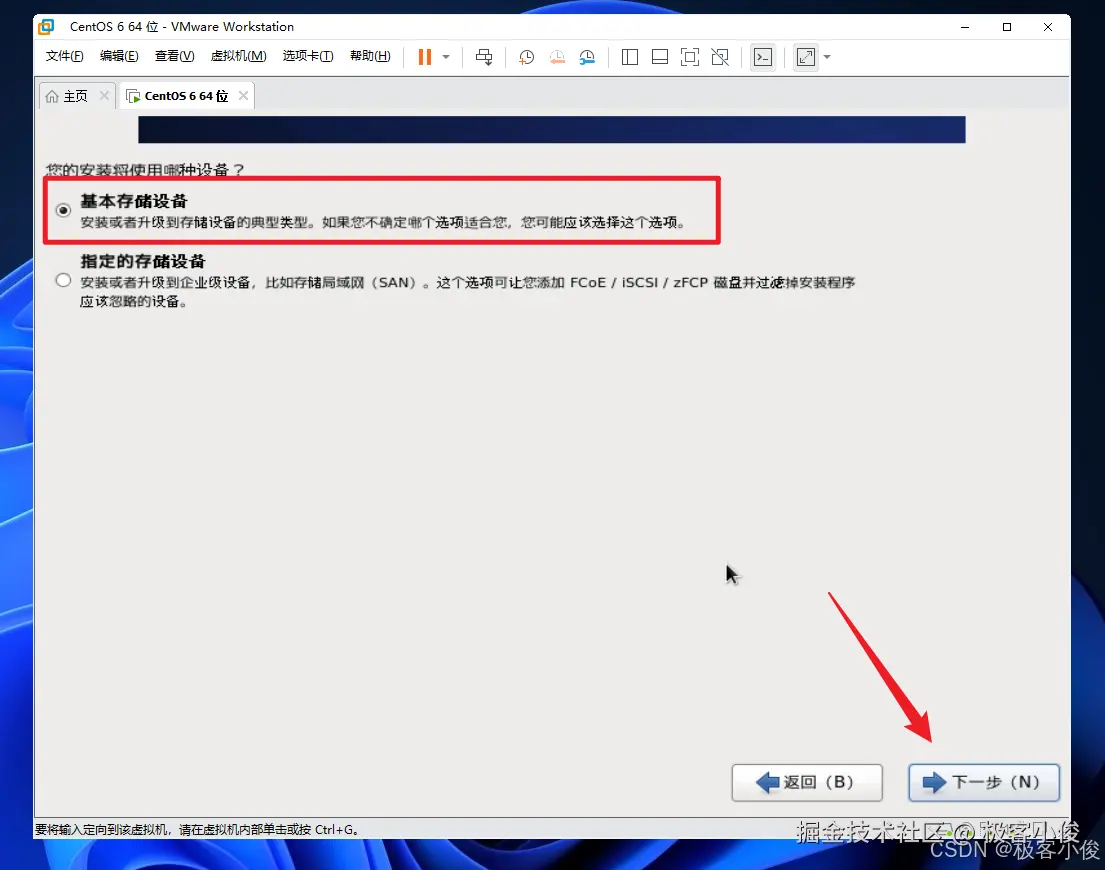The image size is (1105, 870).
Task: Maximize the VMware Workstation window
Action: coord(1007,27)
